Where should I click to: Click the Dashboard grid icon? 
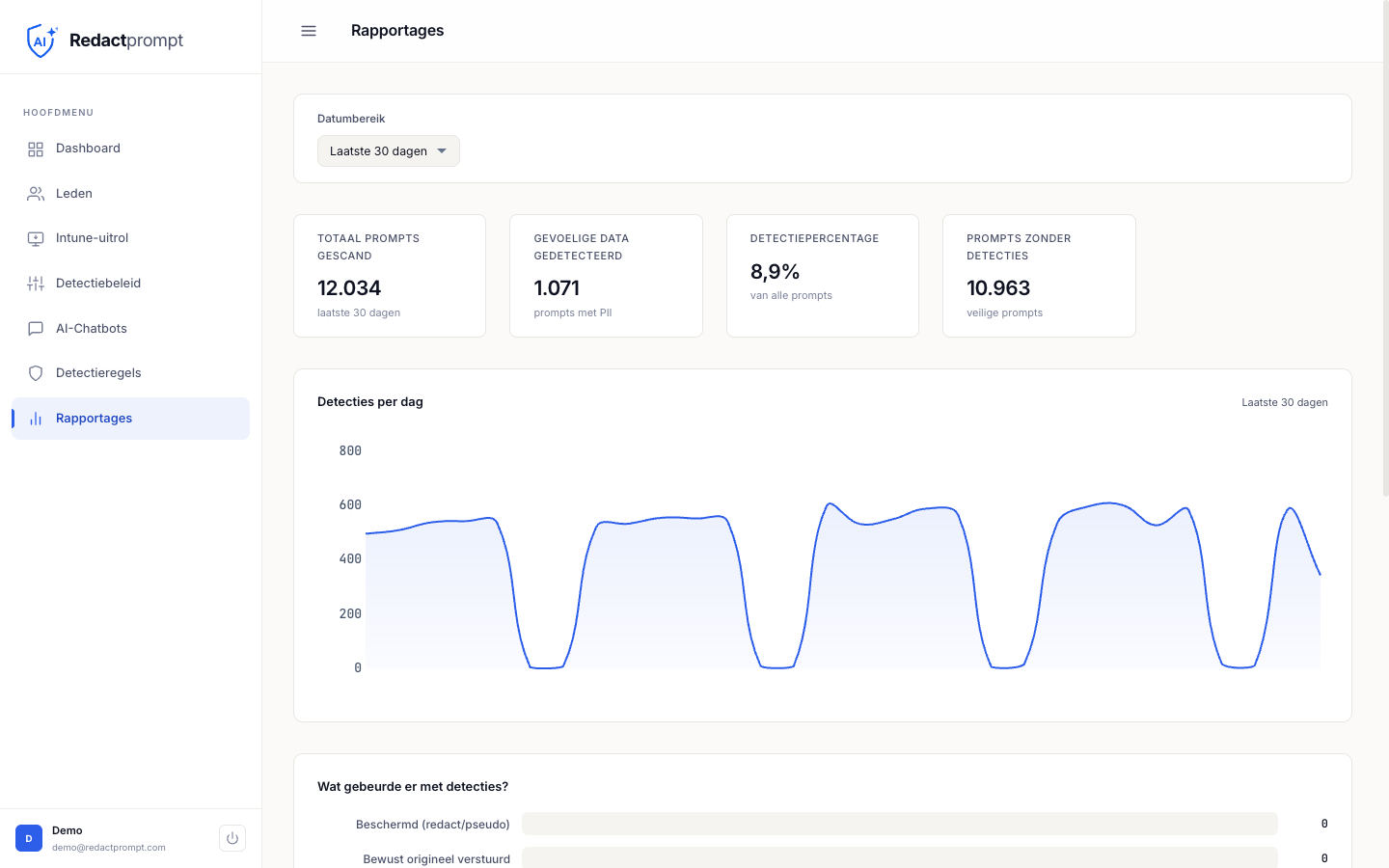pos(36,149)
